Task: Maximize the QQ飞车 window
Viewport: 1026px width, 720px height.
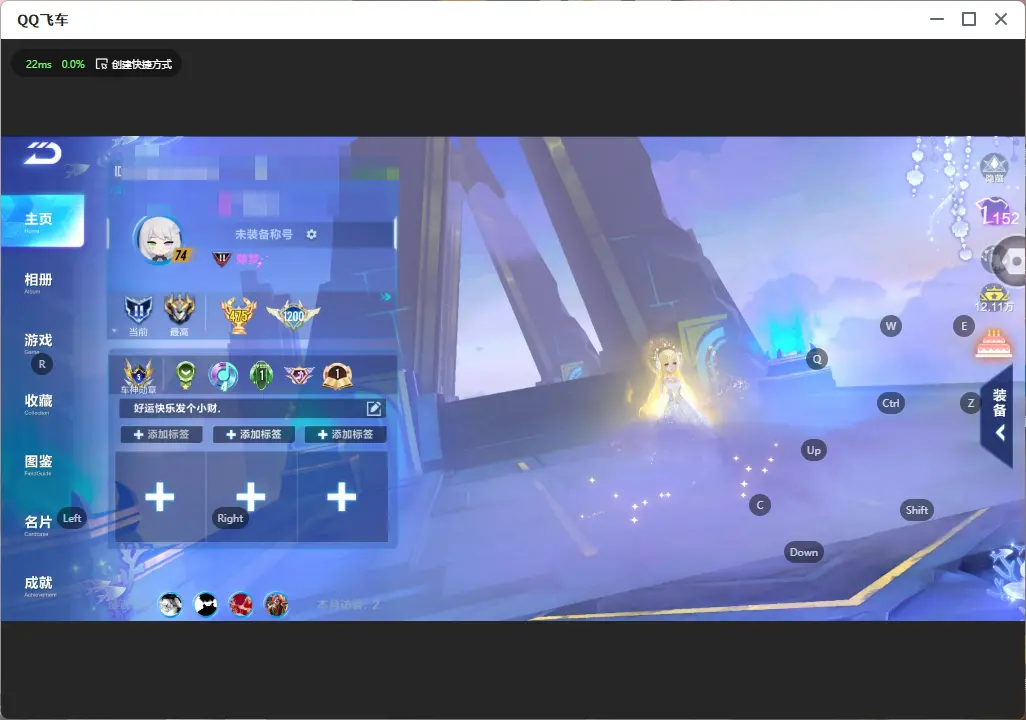Action: [x=969, y=20]
